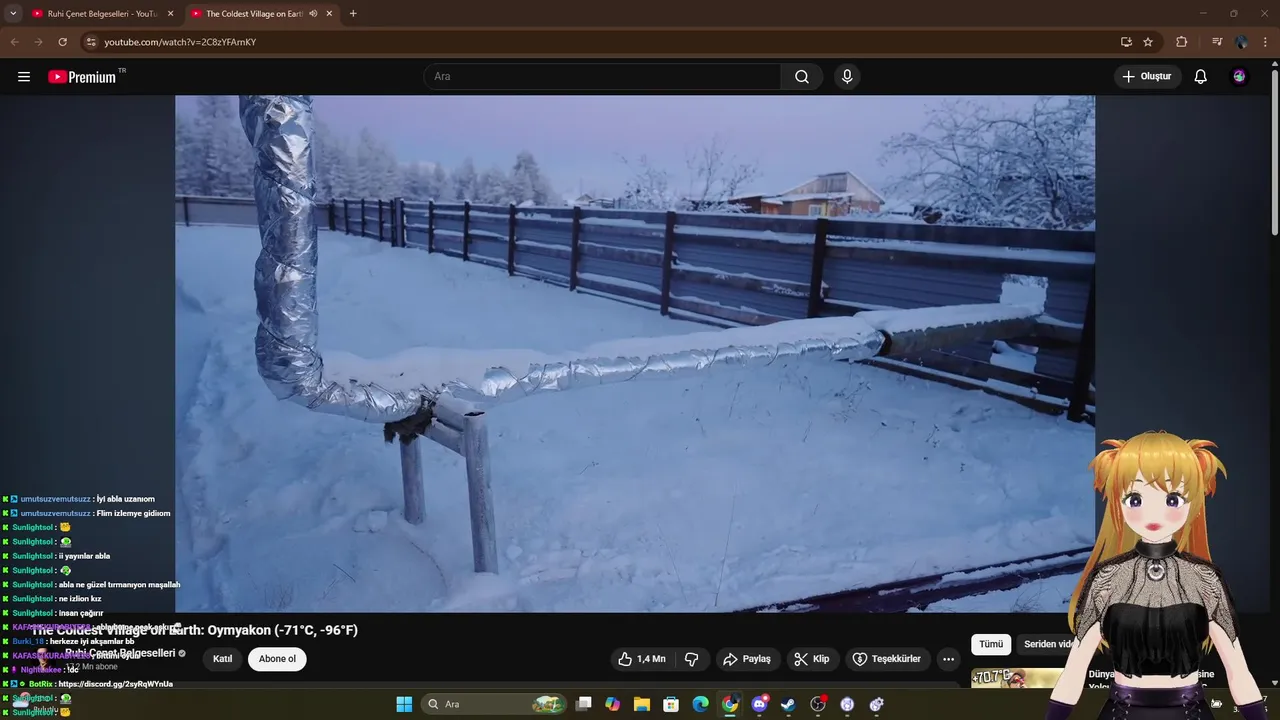Open Discord from the taskbar
The height and width of the screenshot is (720, 1280).
pos(759,704)
